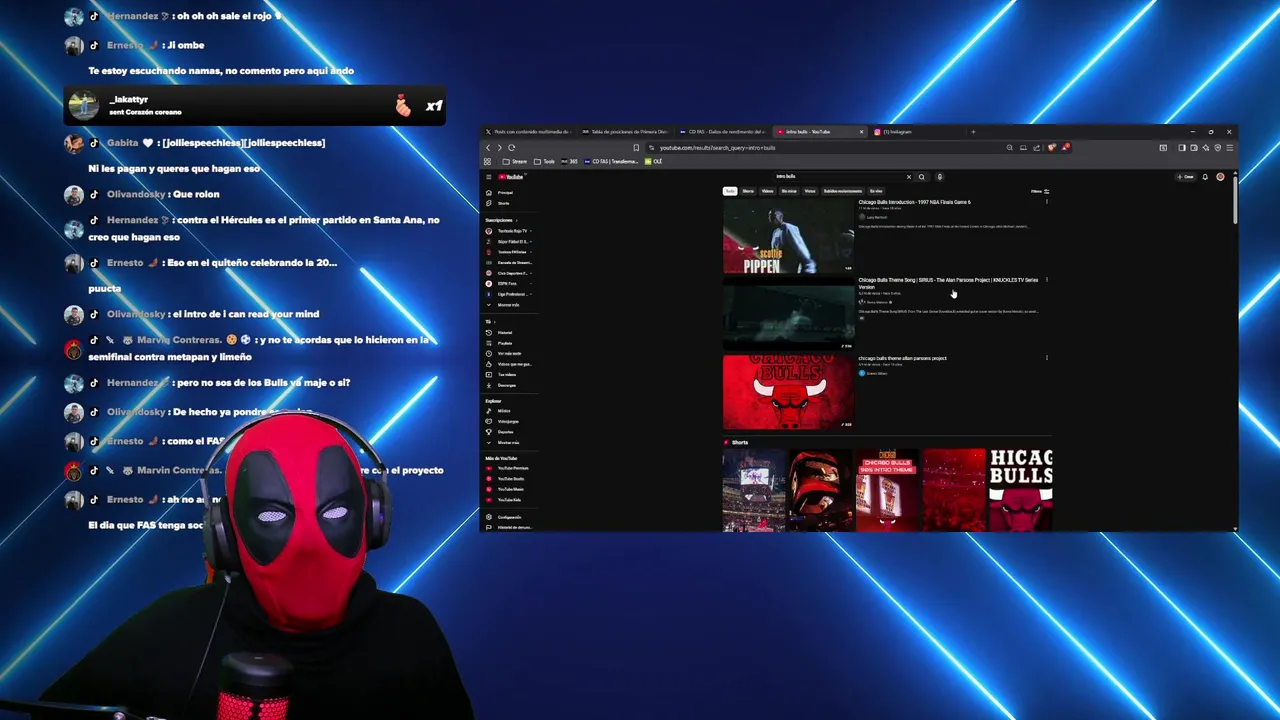Open YouTube notifications bell
Image resolution: width=1280 pixels, height=720 pixels.
click(1205, 177)
